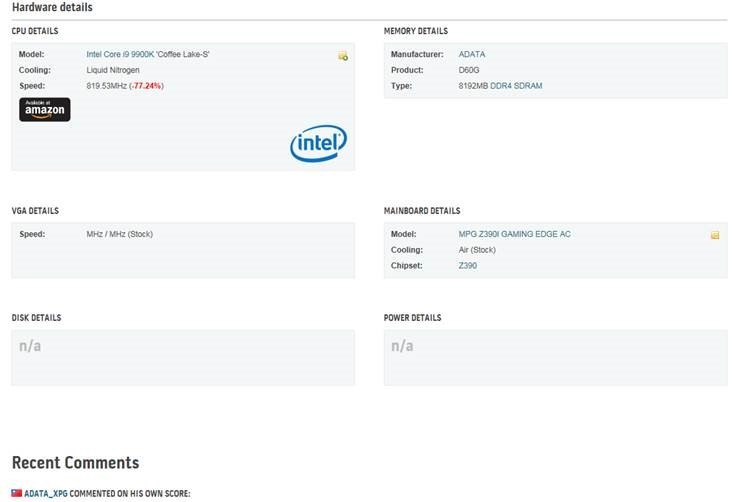Click the Chipset: label in Mainboard details
Image resolution: width=733 pixels, height=502 pixels.
(x=406, y=265)
